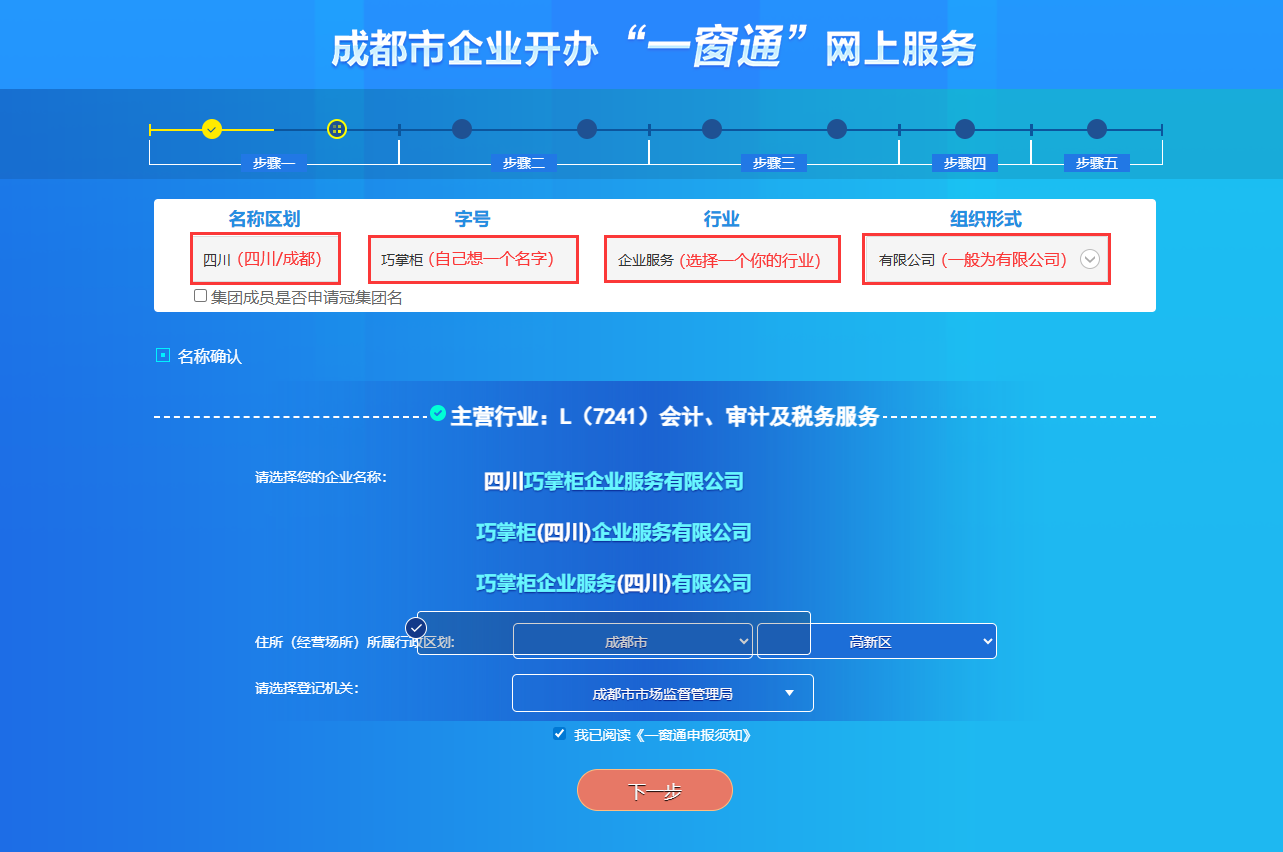Screen dimensions: 1283x852
Task: Uncheck 我已阅读《一窗通申报须知》
Action: pyautogui.click(x=559, y=733)
